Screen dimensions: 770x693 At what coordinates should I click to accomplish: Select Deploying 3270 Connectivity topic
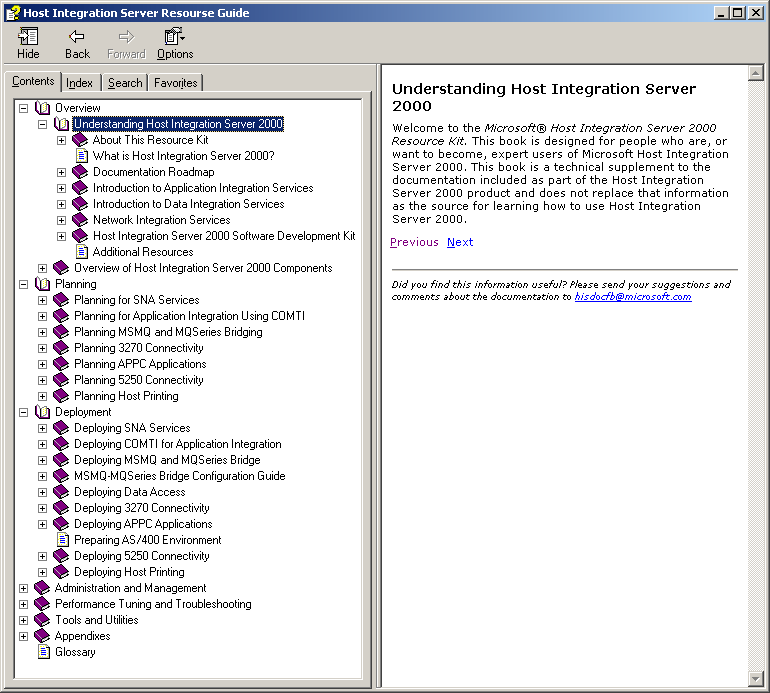point(141,508)
